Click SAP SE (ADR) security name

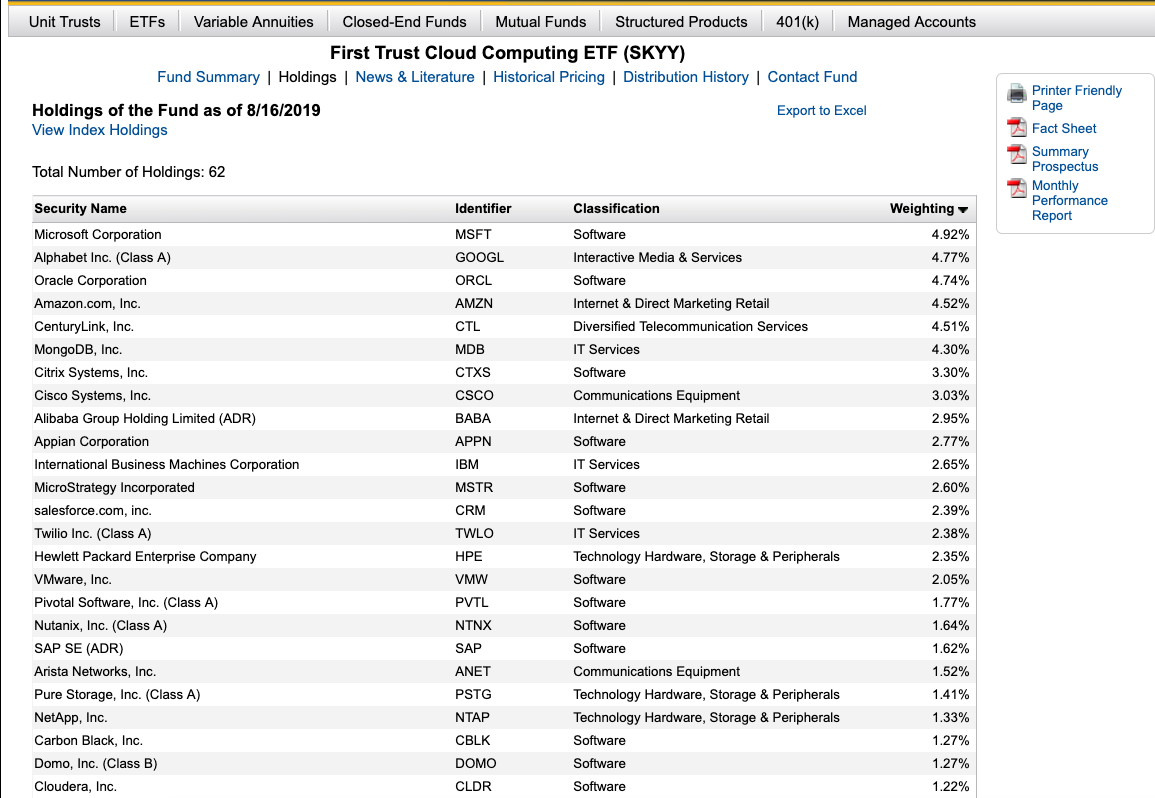78,648
